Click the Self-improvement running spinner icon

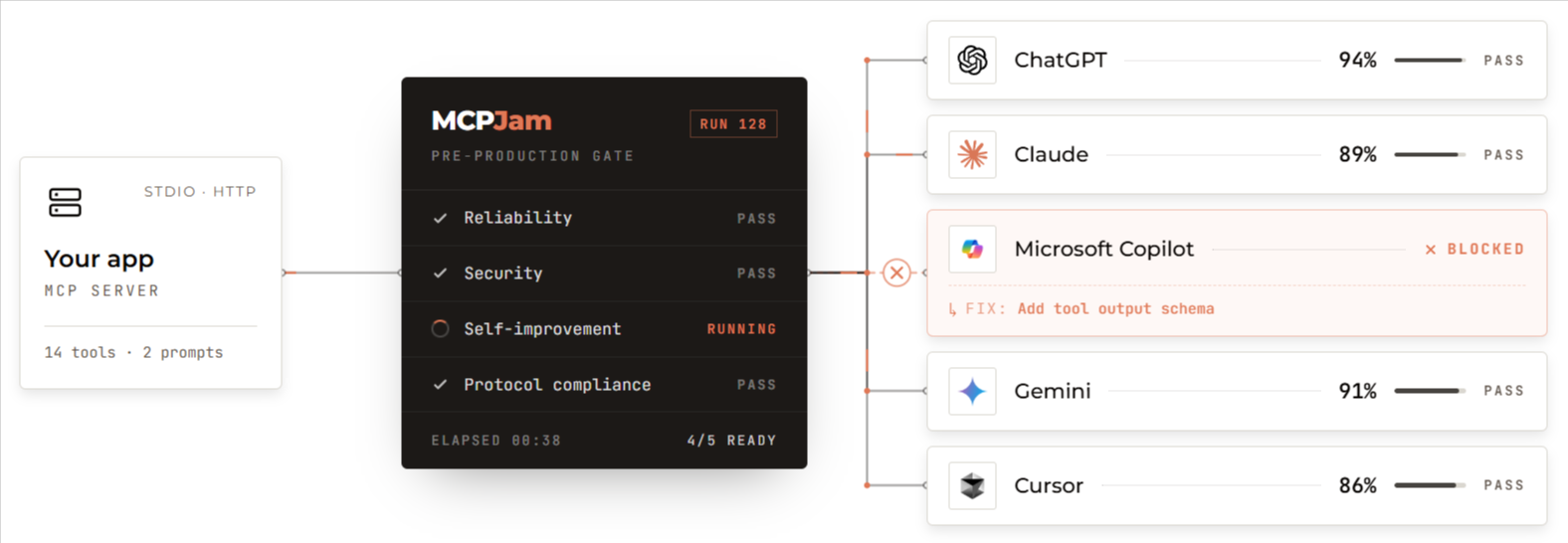tap(440, 328)
